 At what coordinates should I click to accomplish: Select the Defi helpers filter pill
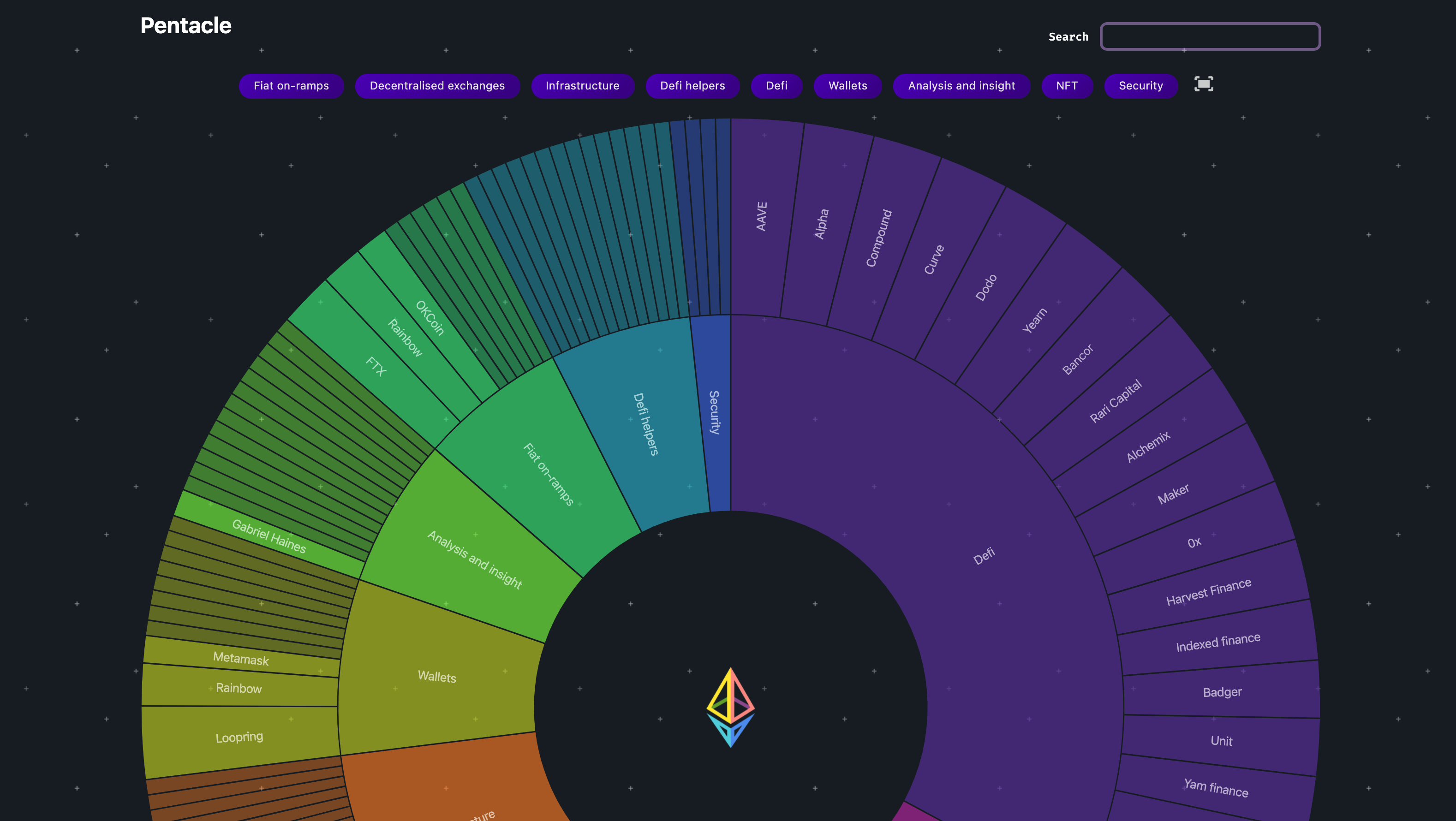coord(692,86)
